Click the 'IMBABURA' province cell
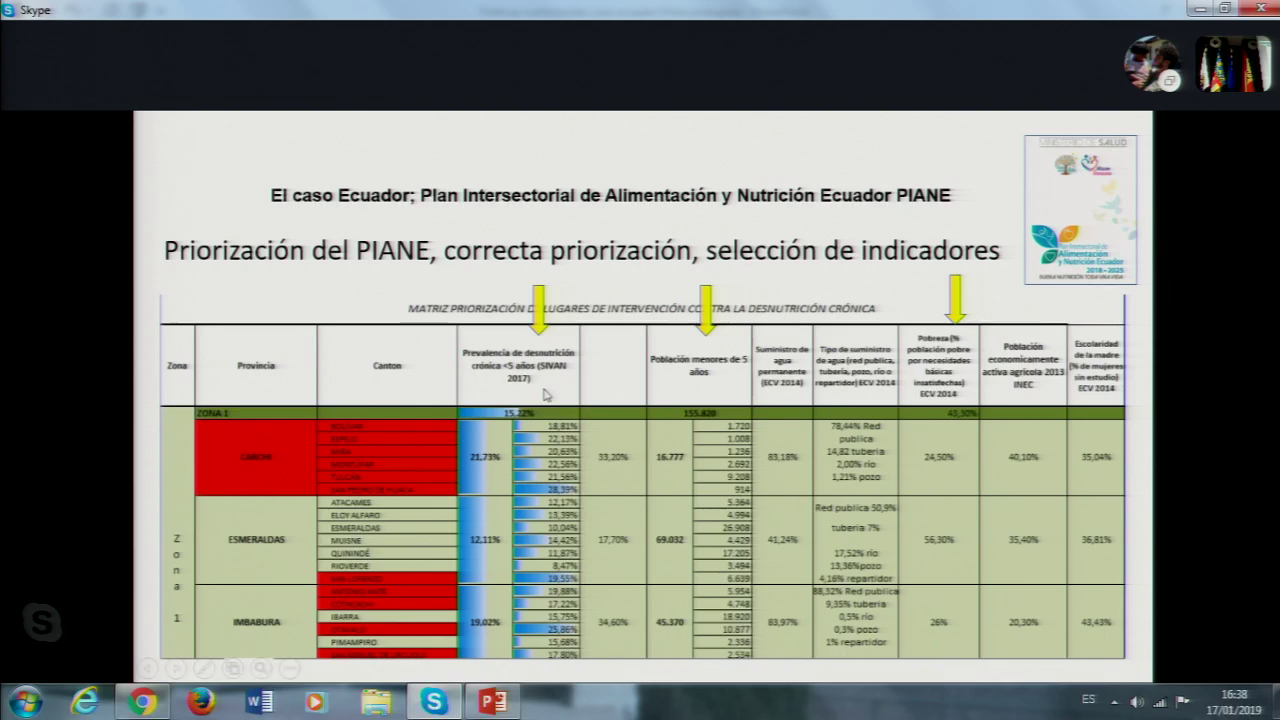Viewport: 1280px width, 720px height. click(256, 622)
